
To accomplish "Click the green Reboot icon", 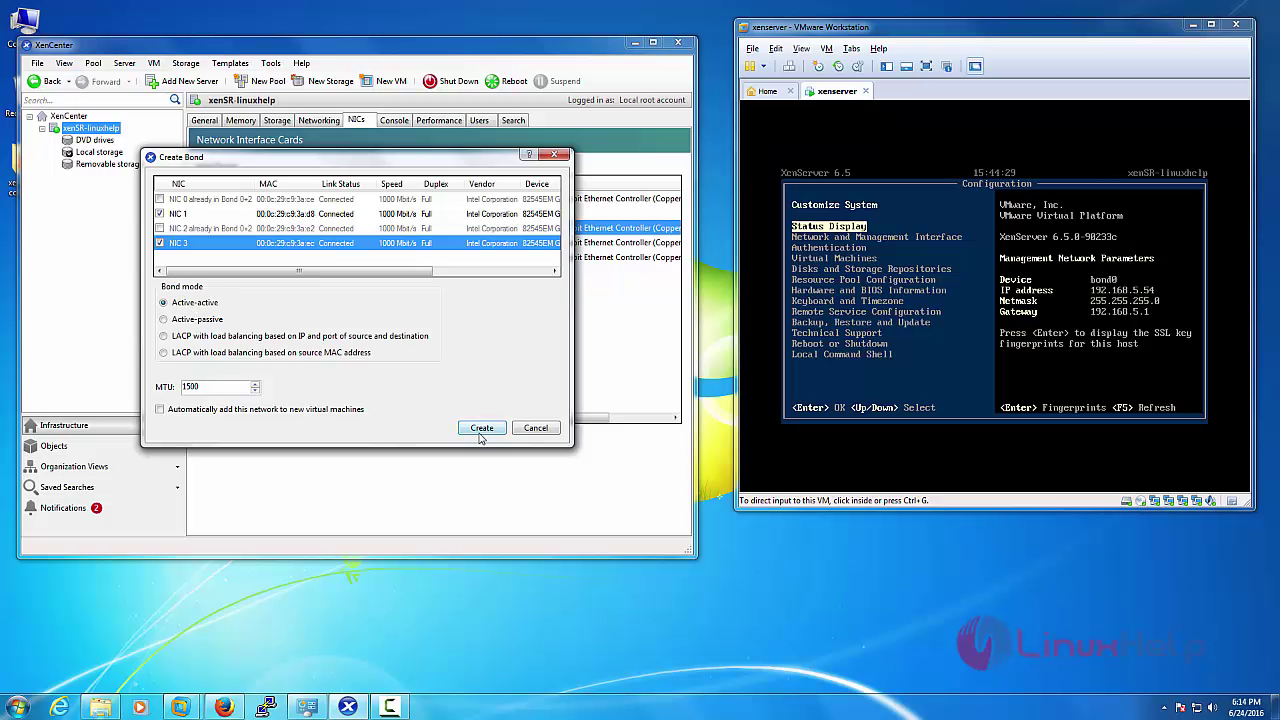I will (x=492, y=81).
